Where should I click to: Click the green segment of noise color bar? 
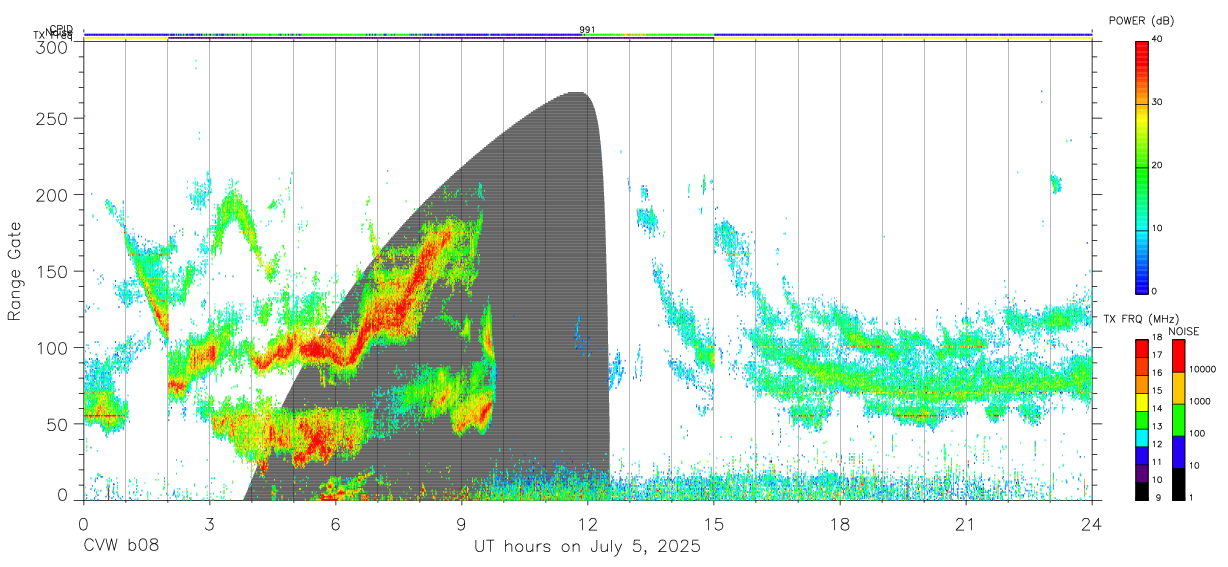(1178, 420)
